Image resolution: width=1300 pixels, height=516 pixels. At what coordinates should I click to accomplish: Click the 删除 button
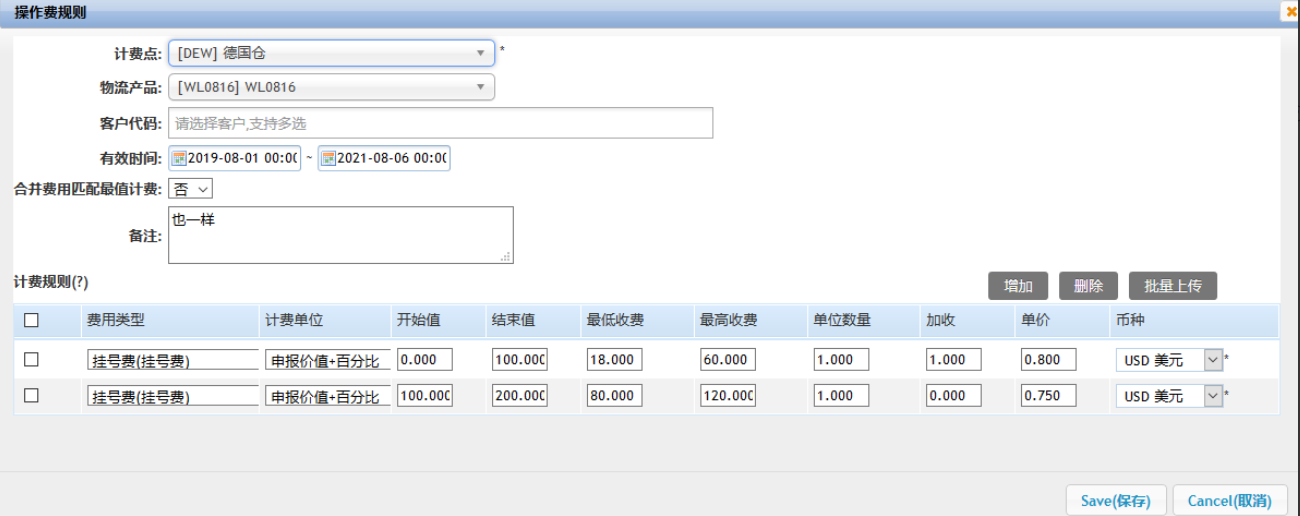coord(1088,286)
